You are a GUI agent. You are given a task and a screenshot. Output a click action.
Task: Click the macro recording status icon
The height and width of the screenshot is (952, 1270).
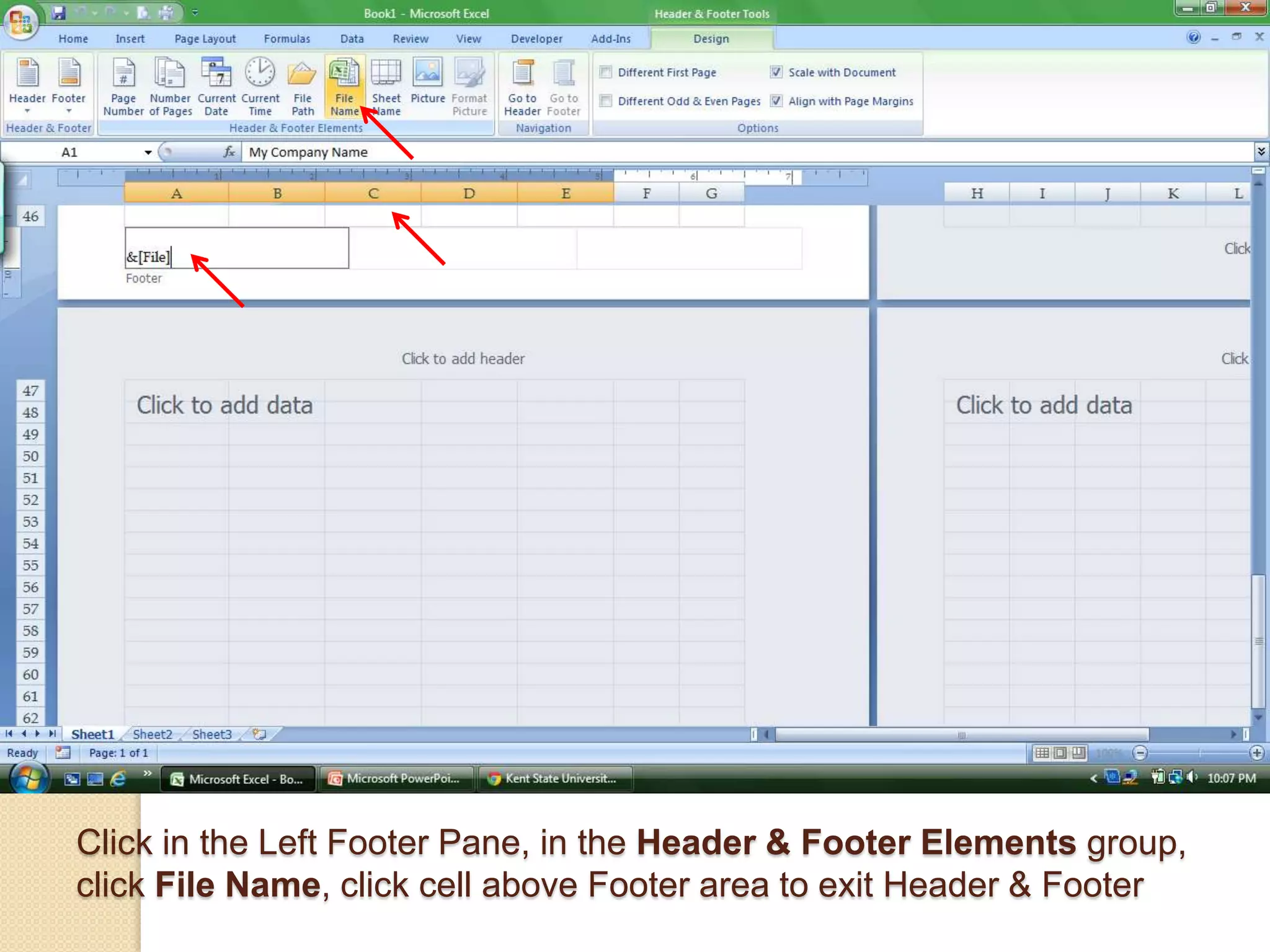pos(63,753)
